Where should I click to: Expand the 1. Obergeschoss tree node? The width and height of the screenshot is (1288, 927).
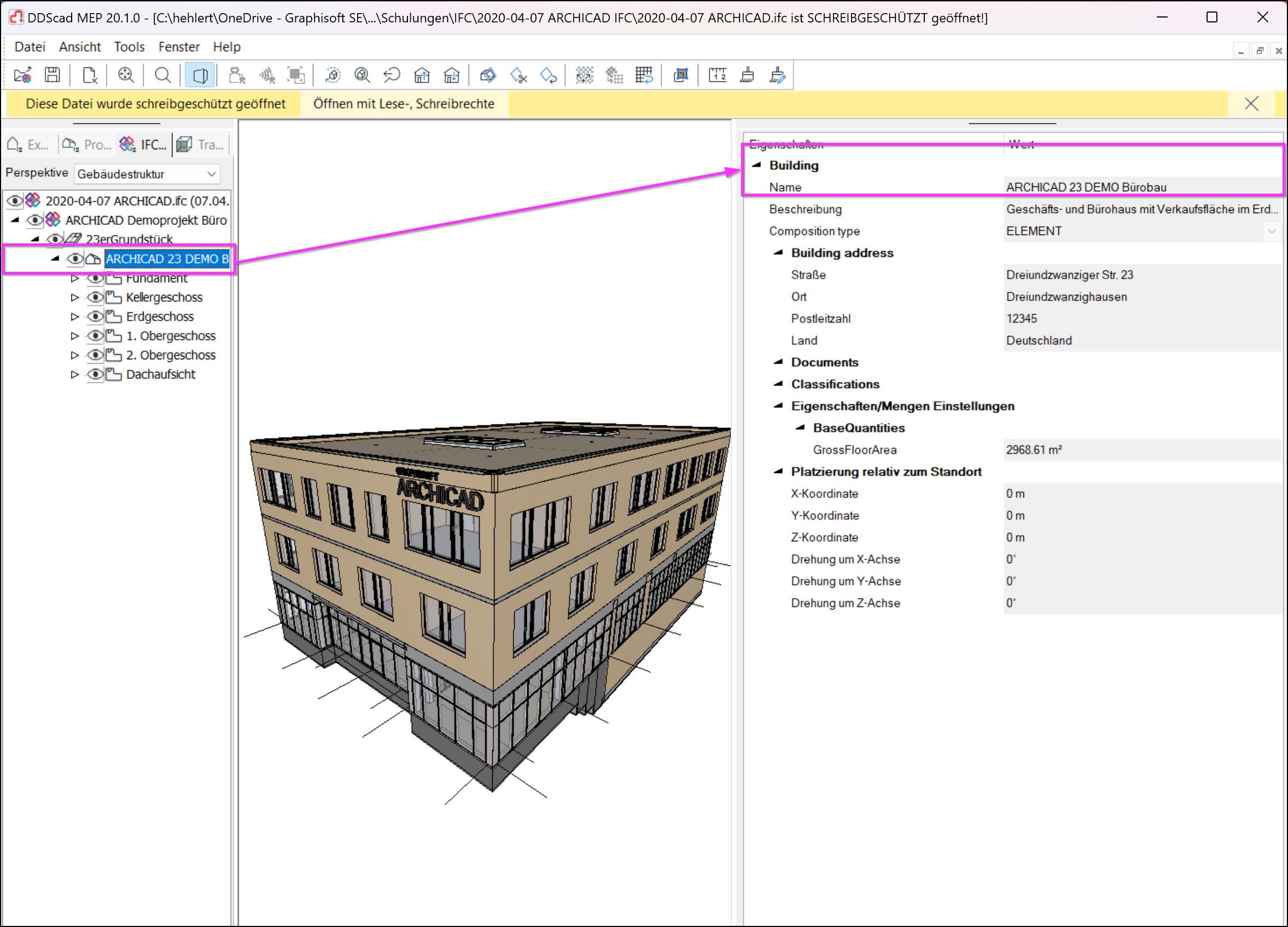(74, 336)
